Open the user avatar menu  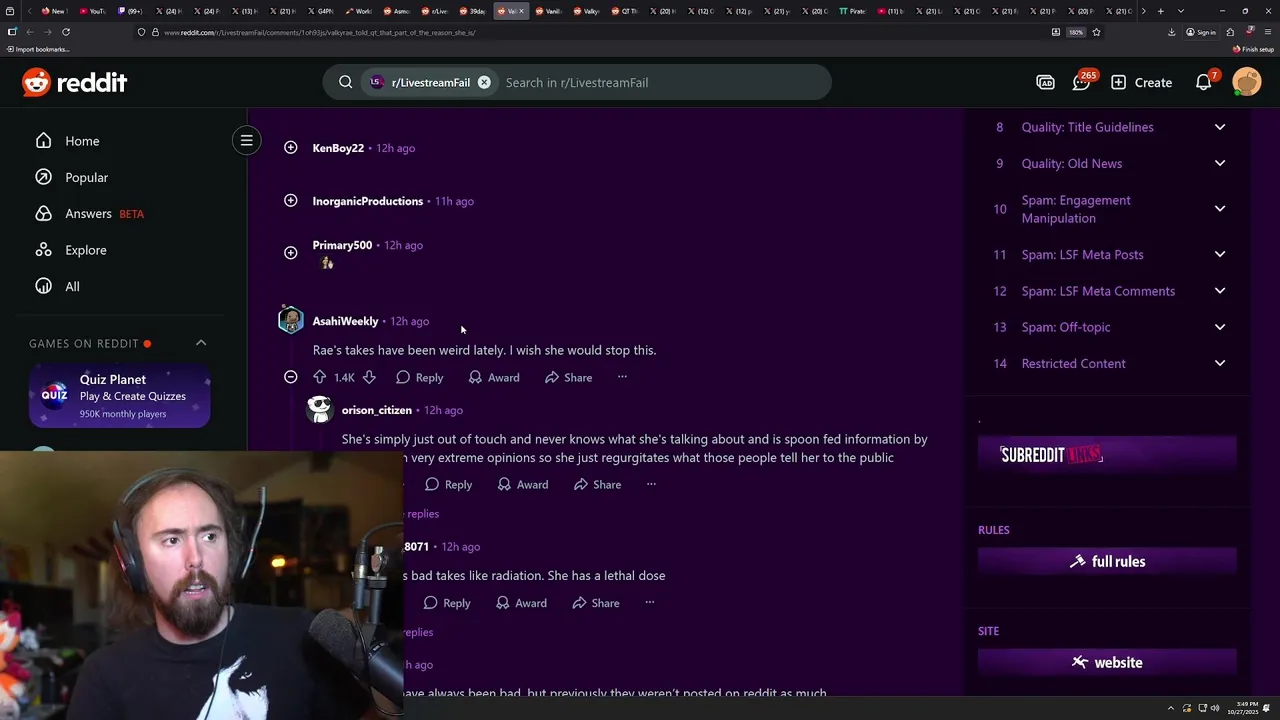point(1247,82)
